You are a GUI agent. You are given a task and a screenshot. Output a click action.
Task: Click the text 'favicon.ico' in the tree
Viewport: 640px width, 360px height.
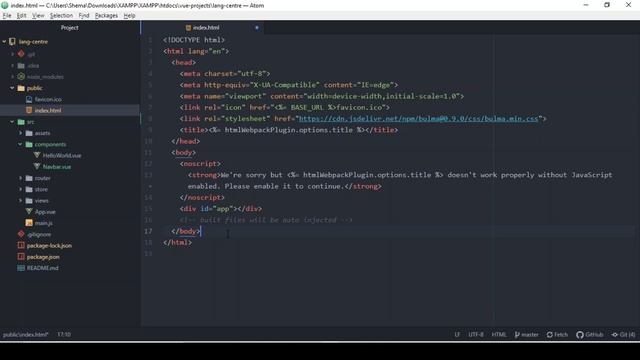pyautogui.click(x=48, y=99)
